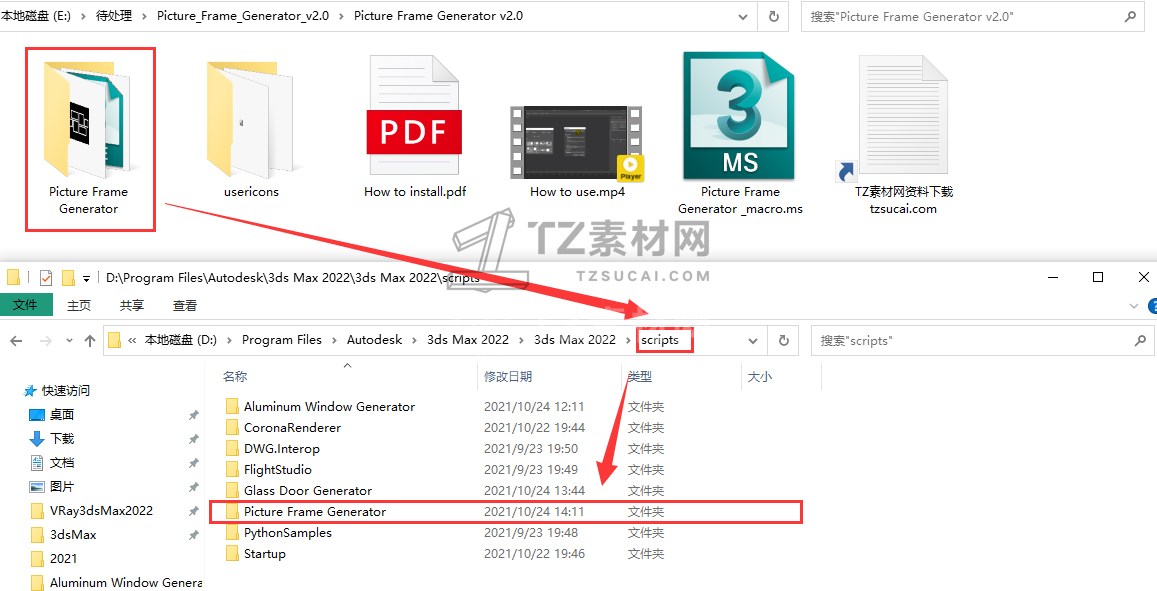Screen dimensions: 1157x591
Task: Click the back navigation arrow
Action: click(x=15, y=340)
